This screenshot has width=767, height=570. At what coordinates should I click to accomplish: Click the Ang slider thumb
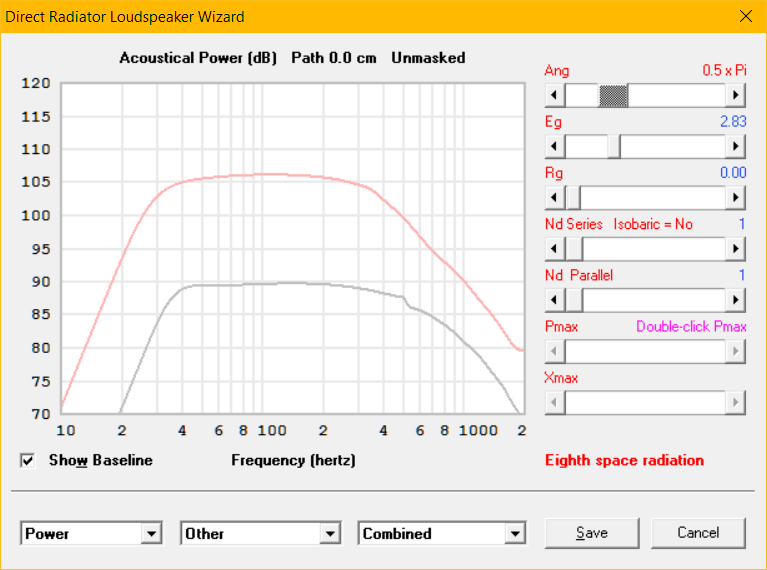[x=613, y=95]
